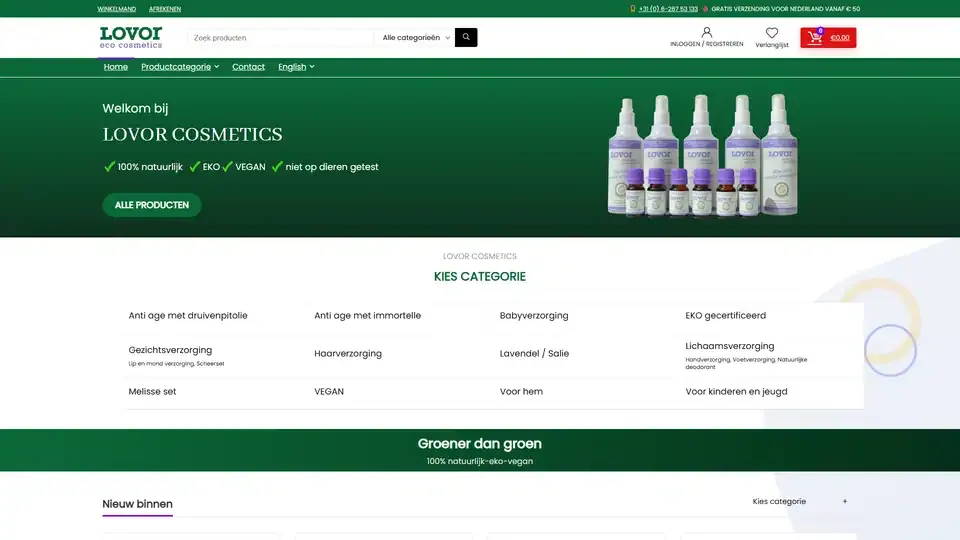Viewport: 960px width, 540px height.
Task: Open Anti age met druivenpitolie category
Action: pyautogui.click(x=188, y=315)
